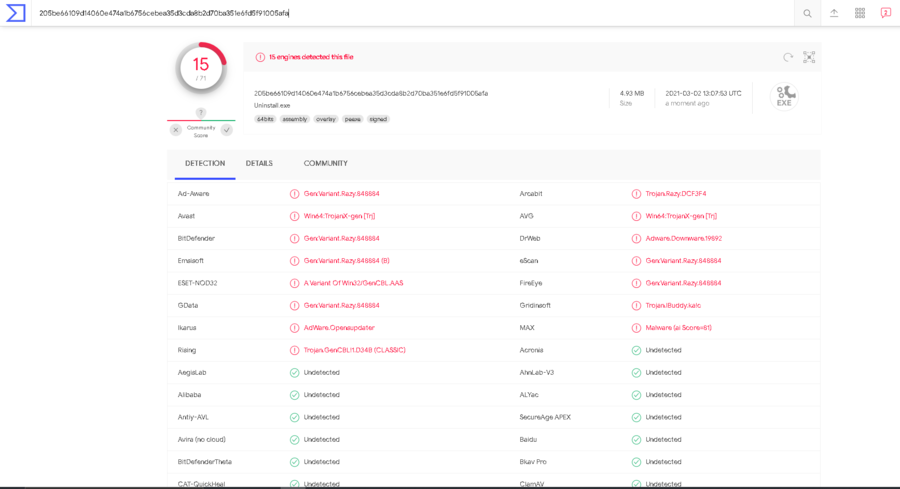
Task: Click the AhnLab-V3 engine name
Action: tap(537, 373)
